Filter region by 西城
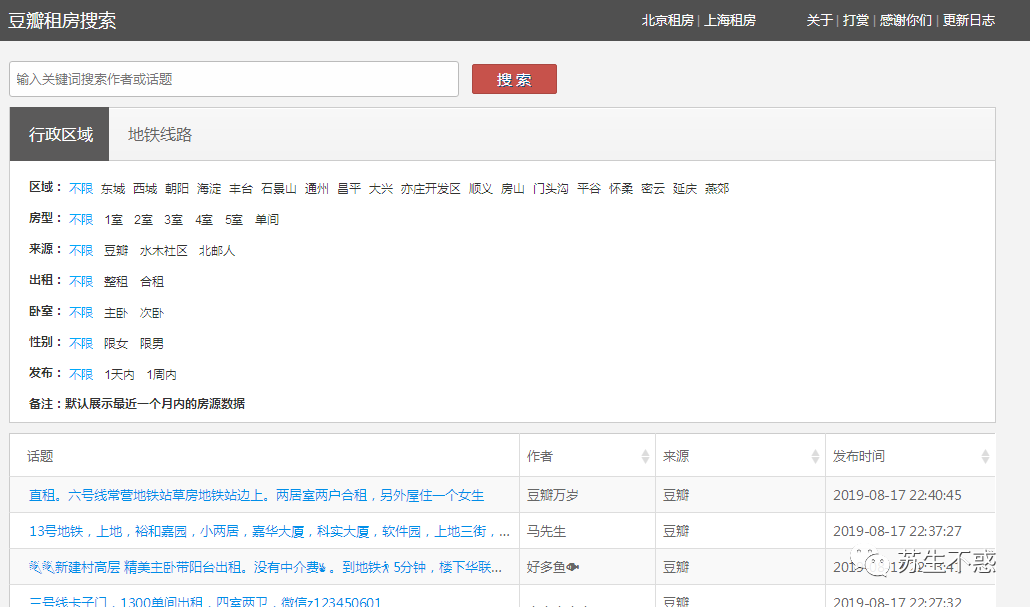The image size is (1030, 607). click(x=145, y=189)
